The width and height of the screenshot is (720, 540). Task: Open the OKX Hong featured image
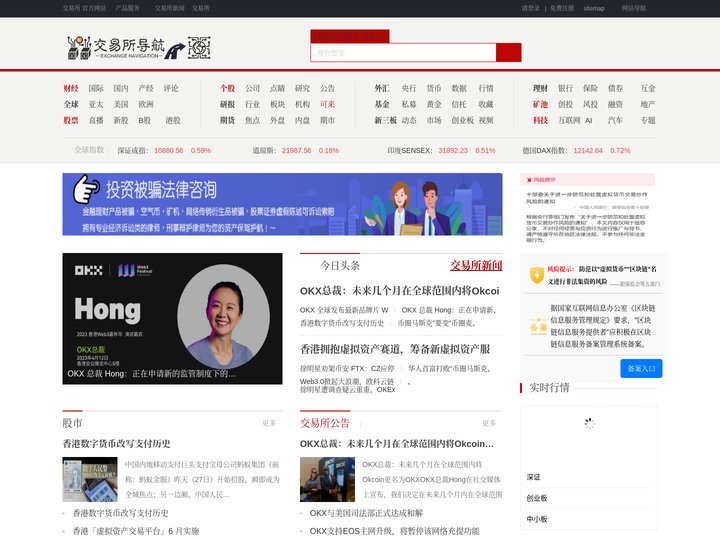tap(172, 319)
